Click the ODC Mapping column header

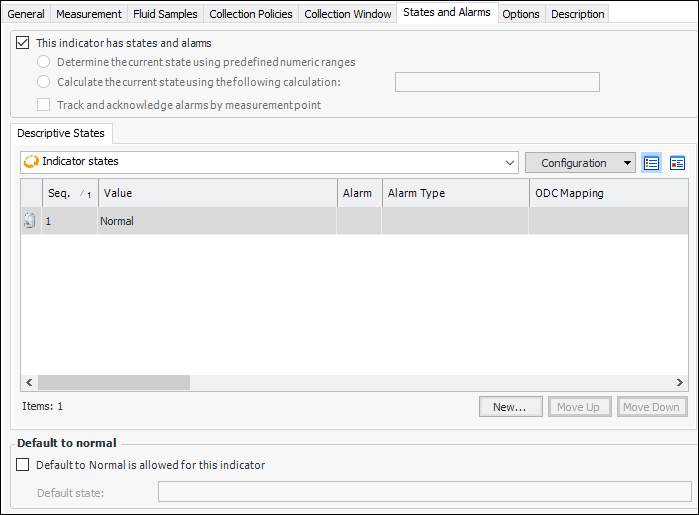609,193
